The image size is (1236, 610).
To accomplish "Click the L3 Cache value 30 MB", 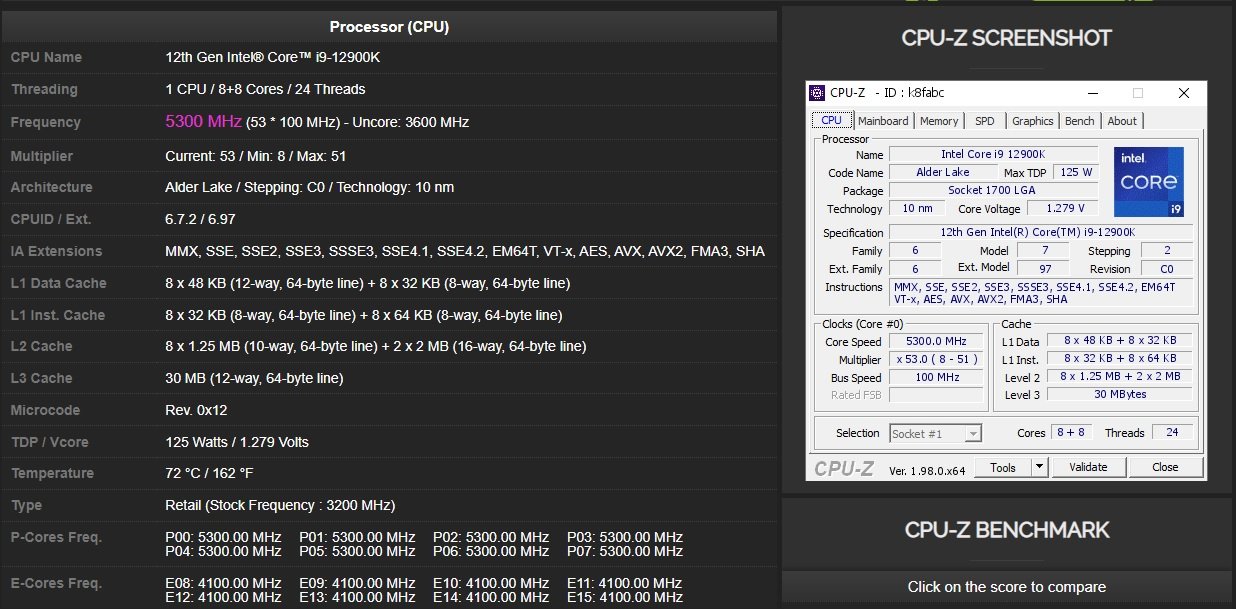I will pos(254,378).
